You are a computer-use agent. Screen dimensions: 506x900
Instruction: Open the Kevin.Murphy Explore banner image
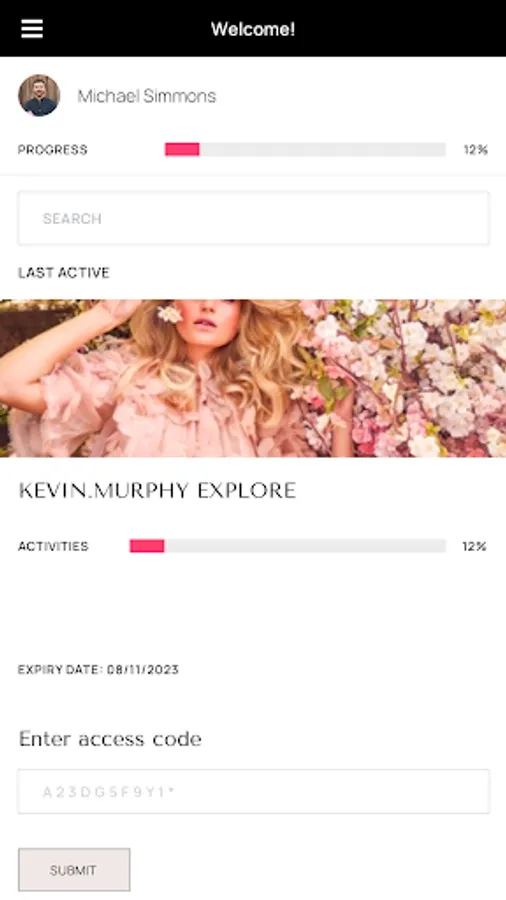[x=253, y=378]
